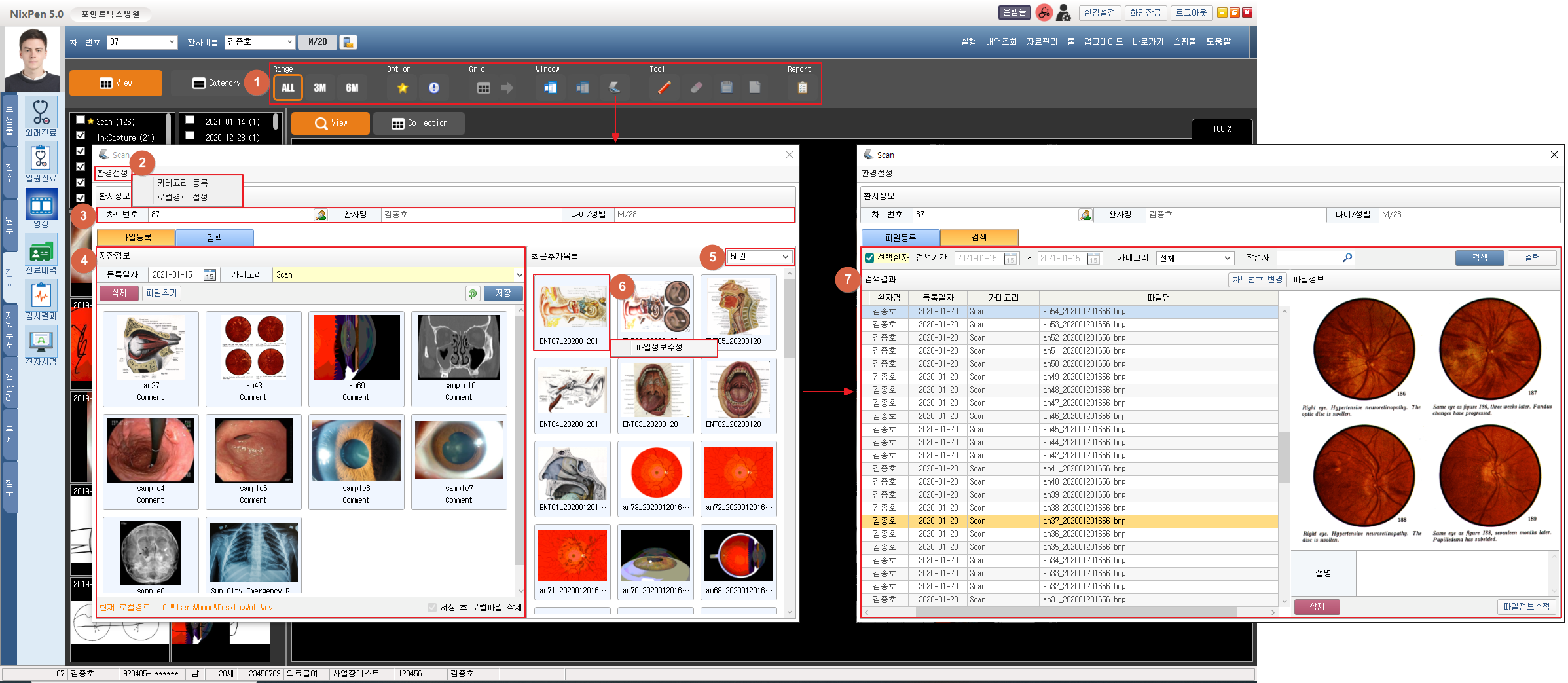The image size is (1568, 683).
Task: Expand the 카테고리 Scan dropdown in 저장정보
Action: click(519, 275)
